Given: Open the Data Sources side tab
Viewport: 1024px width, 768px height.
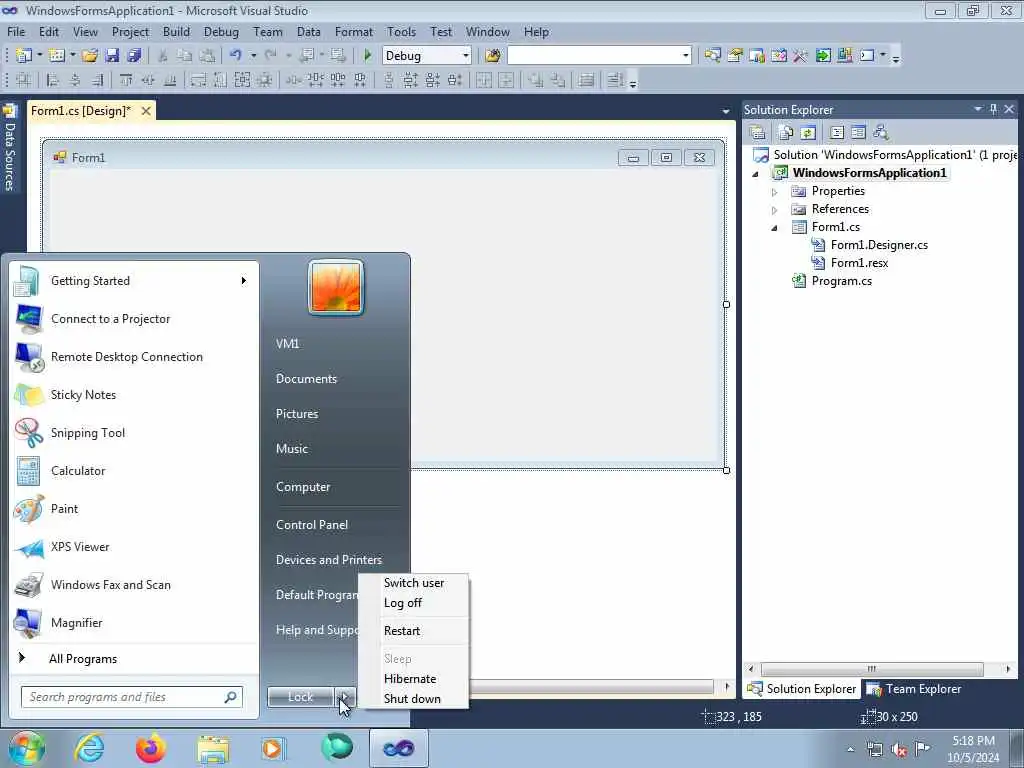Looking at the screenshot, I should (10, 149).
